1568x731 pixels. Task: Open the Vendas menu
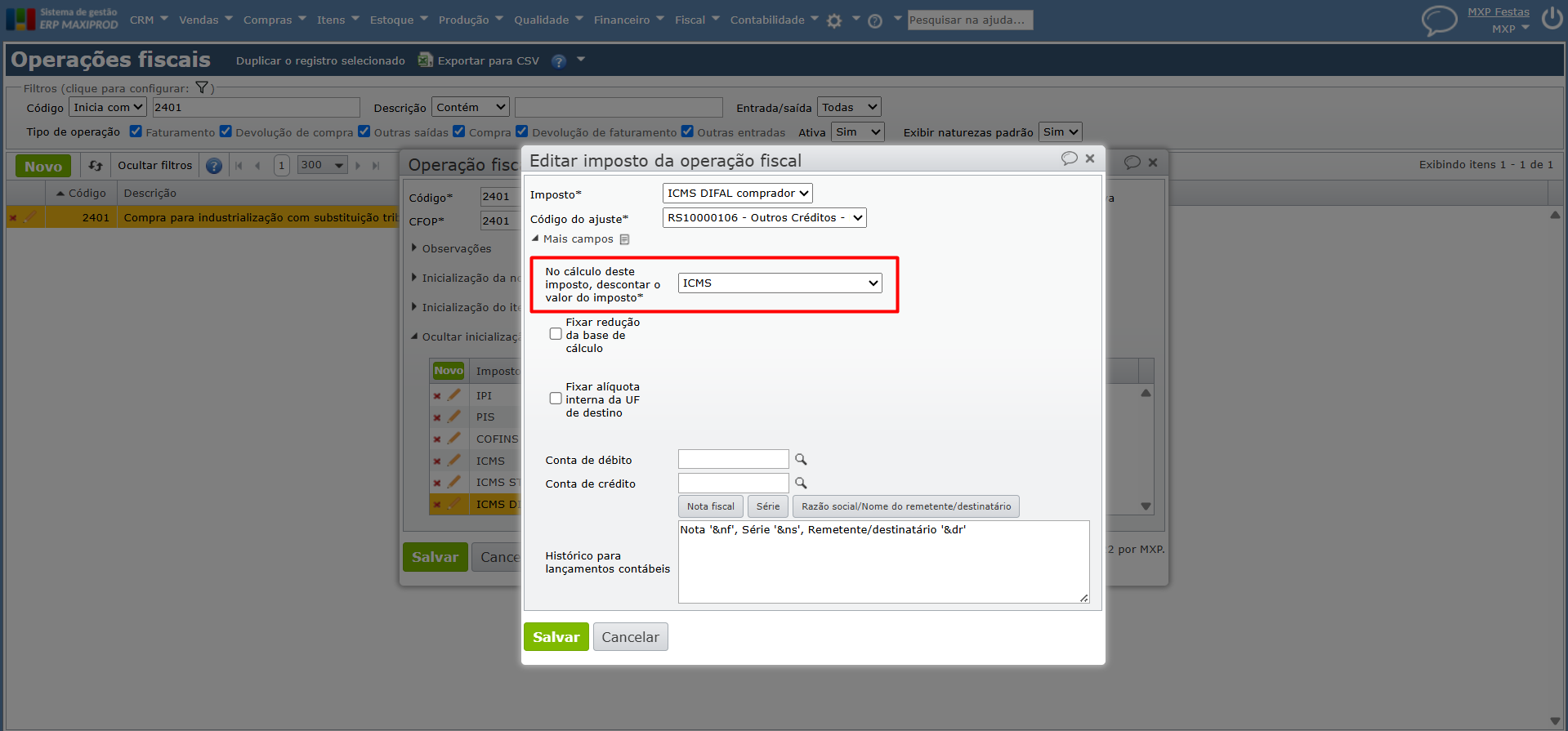coord(206,20)
